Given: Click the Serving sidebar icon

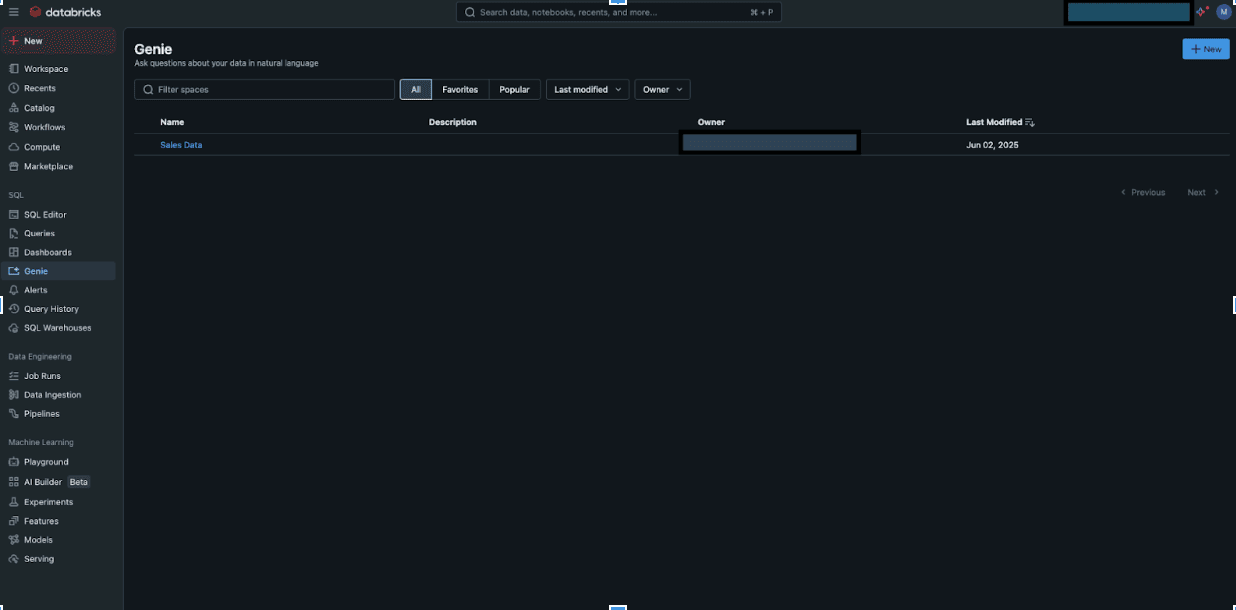Looking at the screenshot, I should coord(14,559).
